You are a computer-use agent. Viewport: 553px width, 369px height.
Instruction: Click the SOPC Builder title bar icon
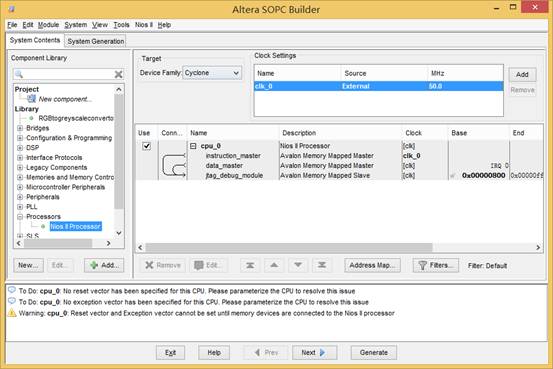(x=11, y=8)
